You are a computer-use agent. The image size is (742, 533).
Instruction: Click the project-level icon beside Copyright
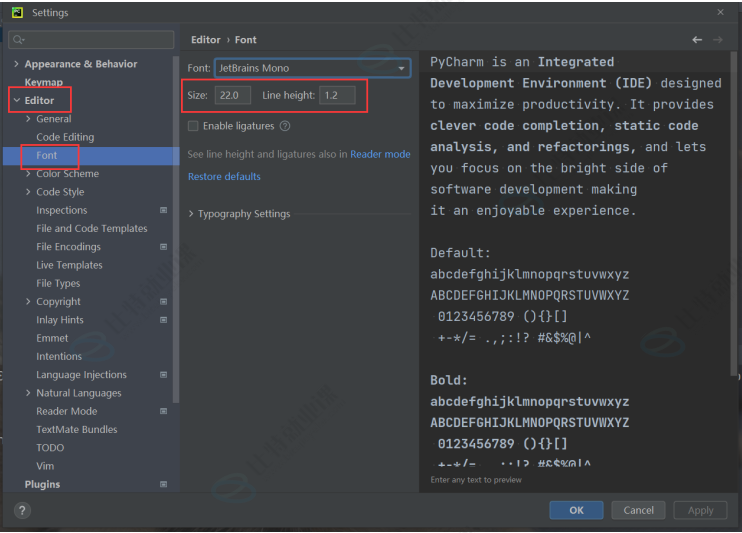(x=163, y=302)
